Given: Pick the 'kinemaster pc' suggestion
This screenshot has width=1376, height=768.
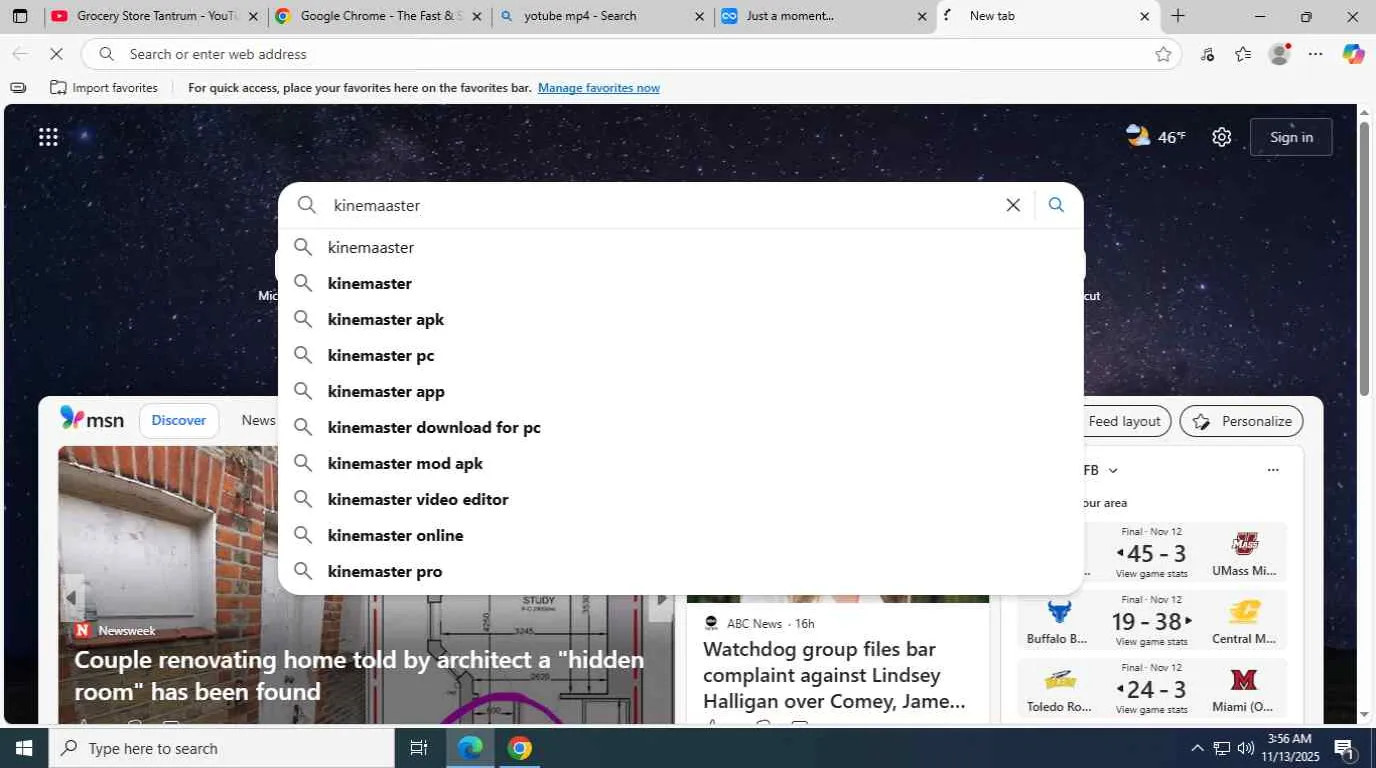Looking at the screenshot, I should pos(681,355).
